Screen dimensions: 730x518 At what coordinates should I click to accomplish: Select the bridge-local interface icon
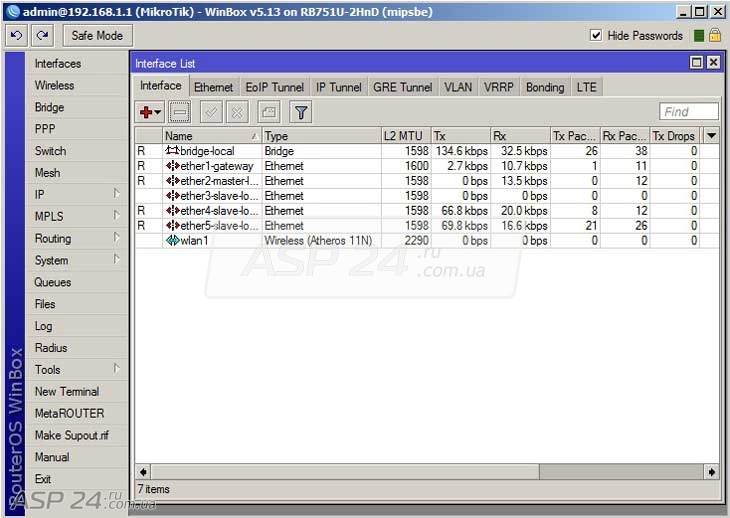point(172,150)
